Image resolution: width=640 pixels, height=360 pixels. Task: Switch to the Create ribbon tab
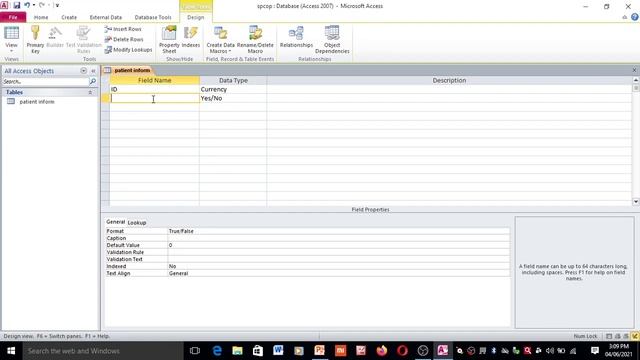click(69, 17)
